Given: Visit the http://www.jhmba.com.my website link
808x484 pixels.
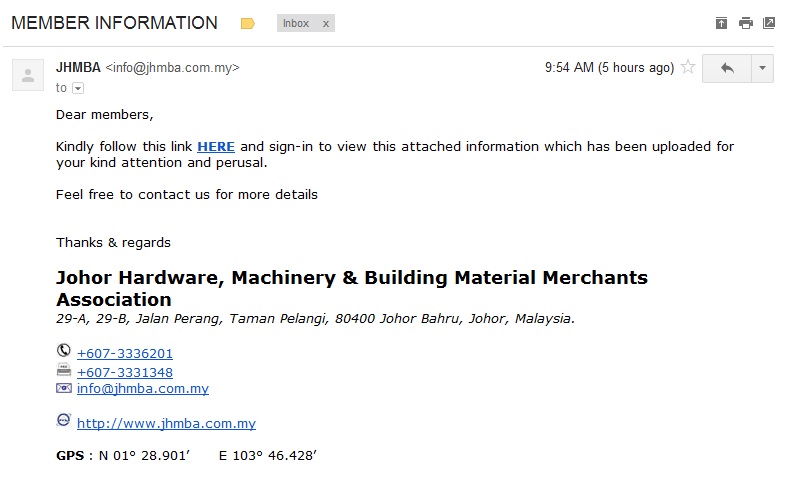Looking at the screenshot, I should [166, 424].
